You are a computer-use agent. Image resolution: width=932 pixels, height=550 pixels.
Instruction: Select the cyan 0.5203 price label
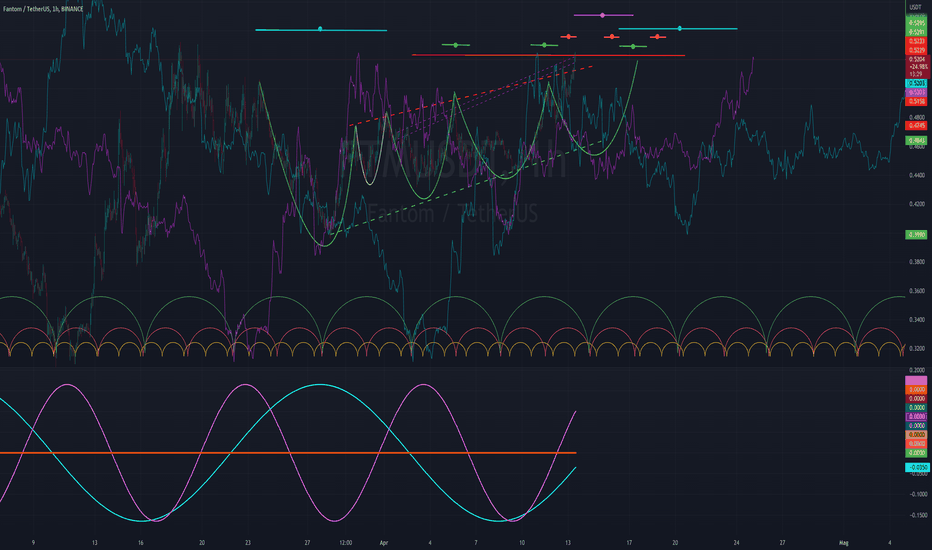point(916,83)
